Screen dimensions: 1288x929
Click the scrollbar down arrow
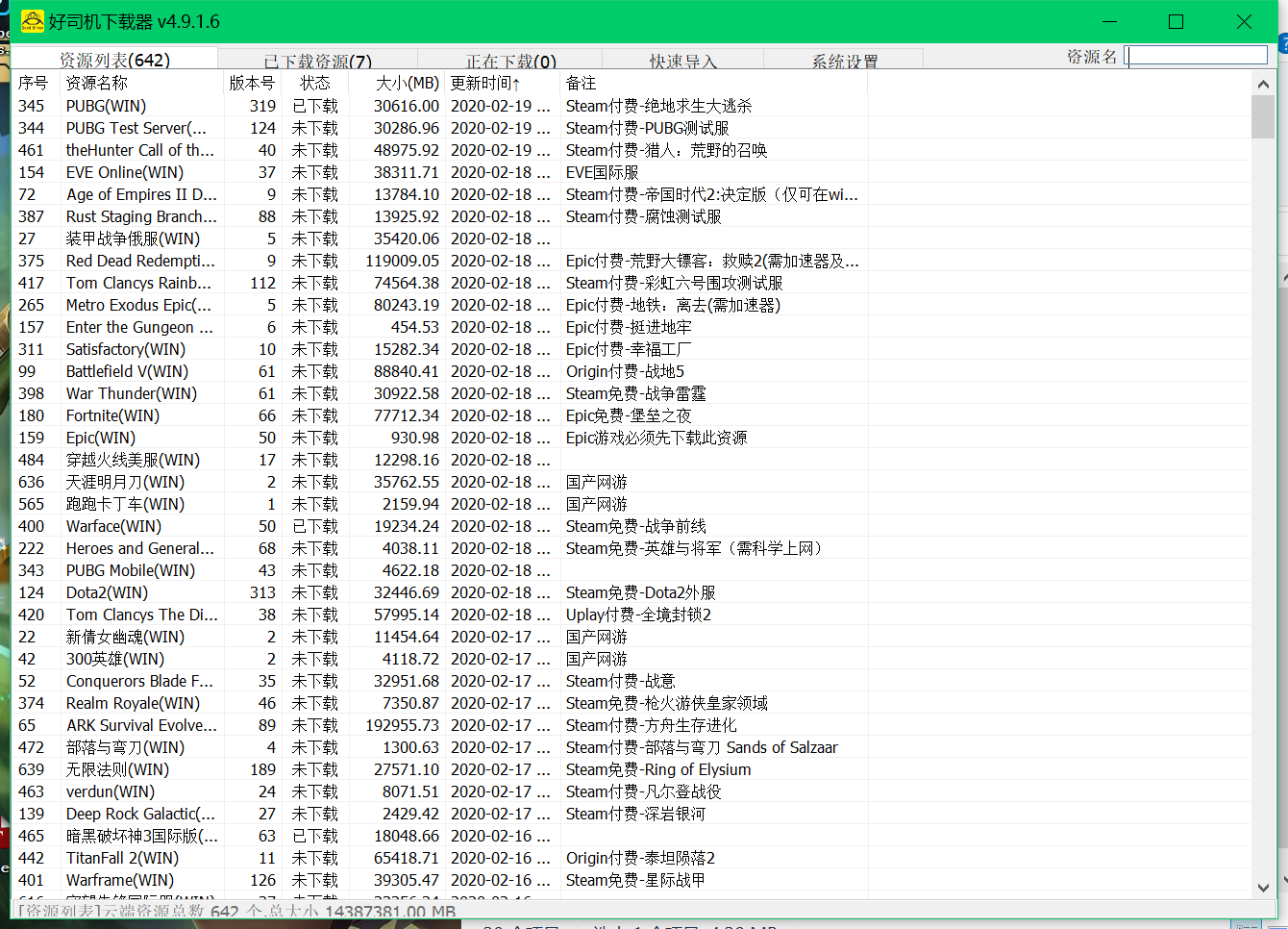click(x=1263, y=887)
